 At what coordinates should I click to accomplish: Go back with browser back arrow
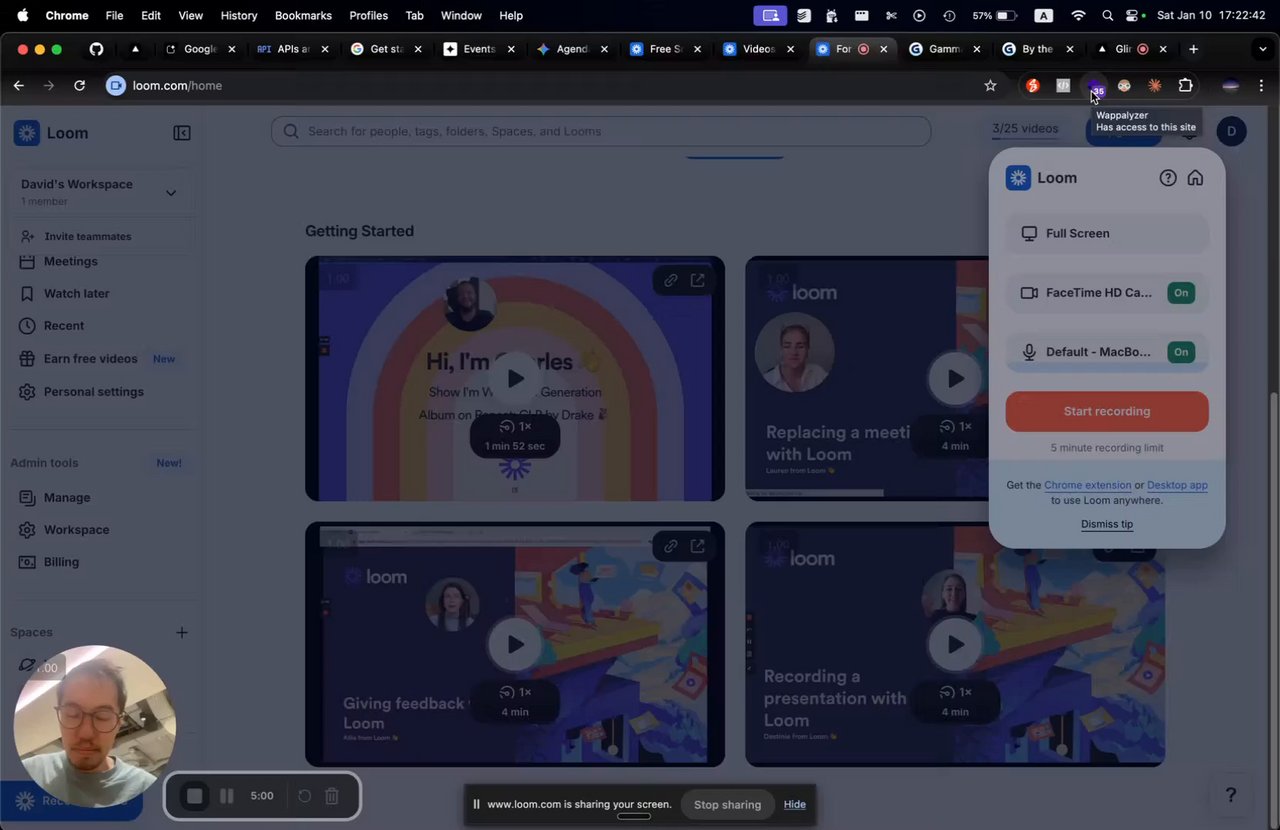tap(18, 86)
